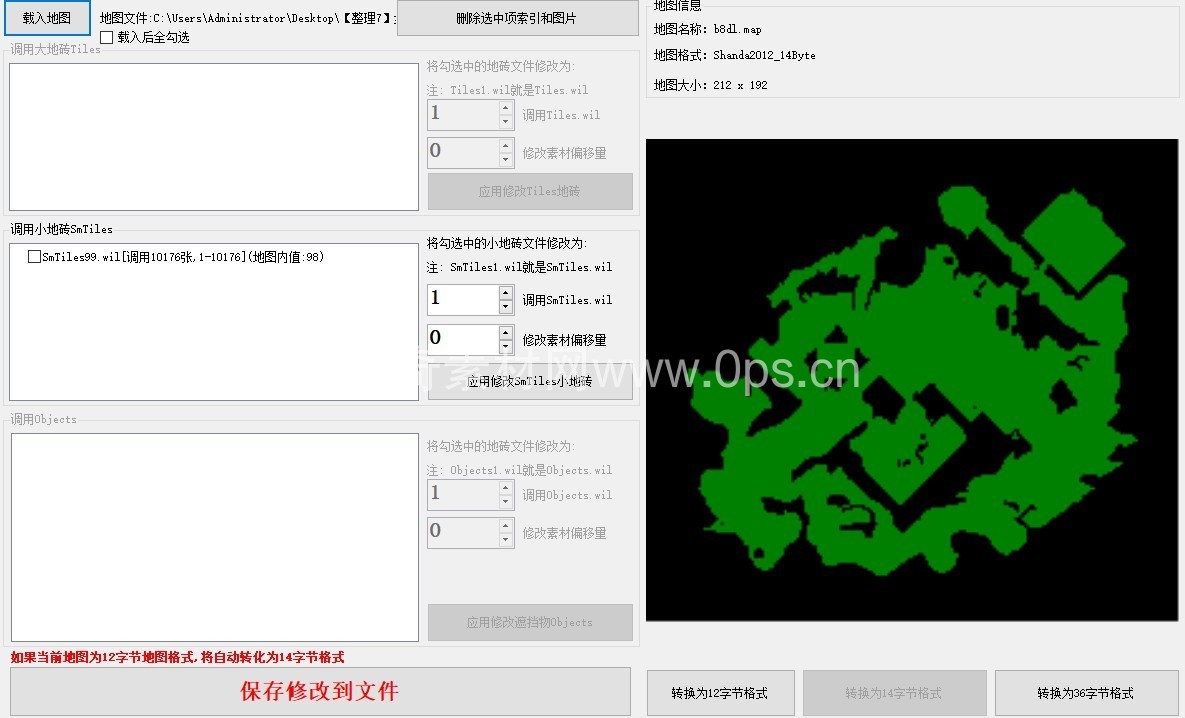
Task: Click the empty 调用大地砖Tiles list box
Action: pos(213,137)
